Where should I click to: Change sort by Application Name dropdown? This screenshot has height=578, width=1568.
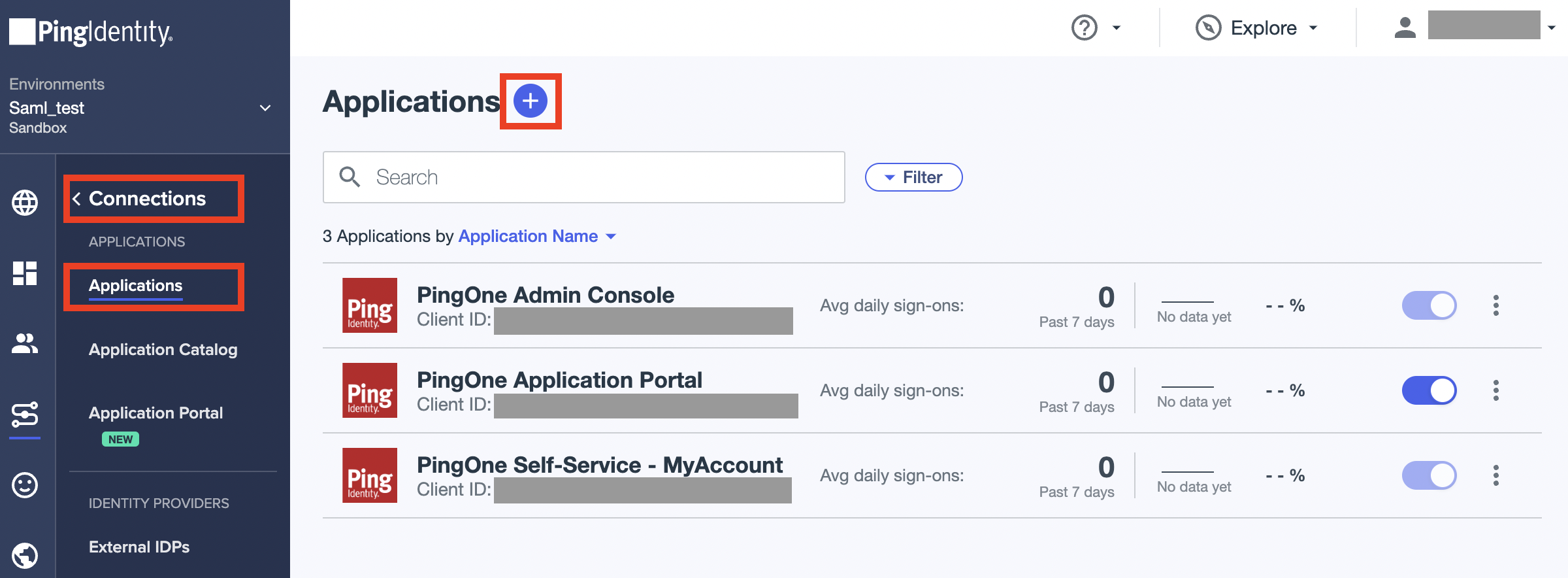pyautogui.click(x=537, y=236)
